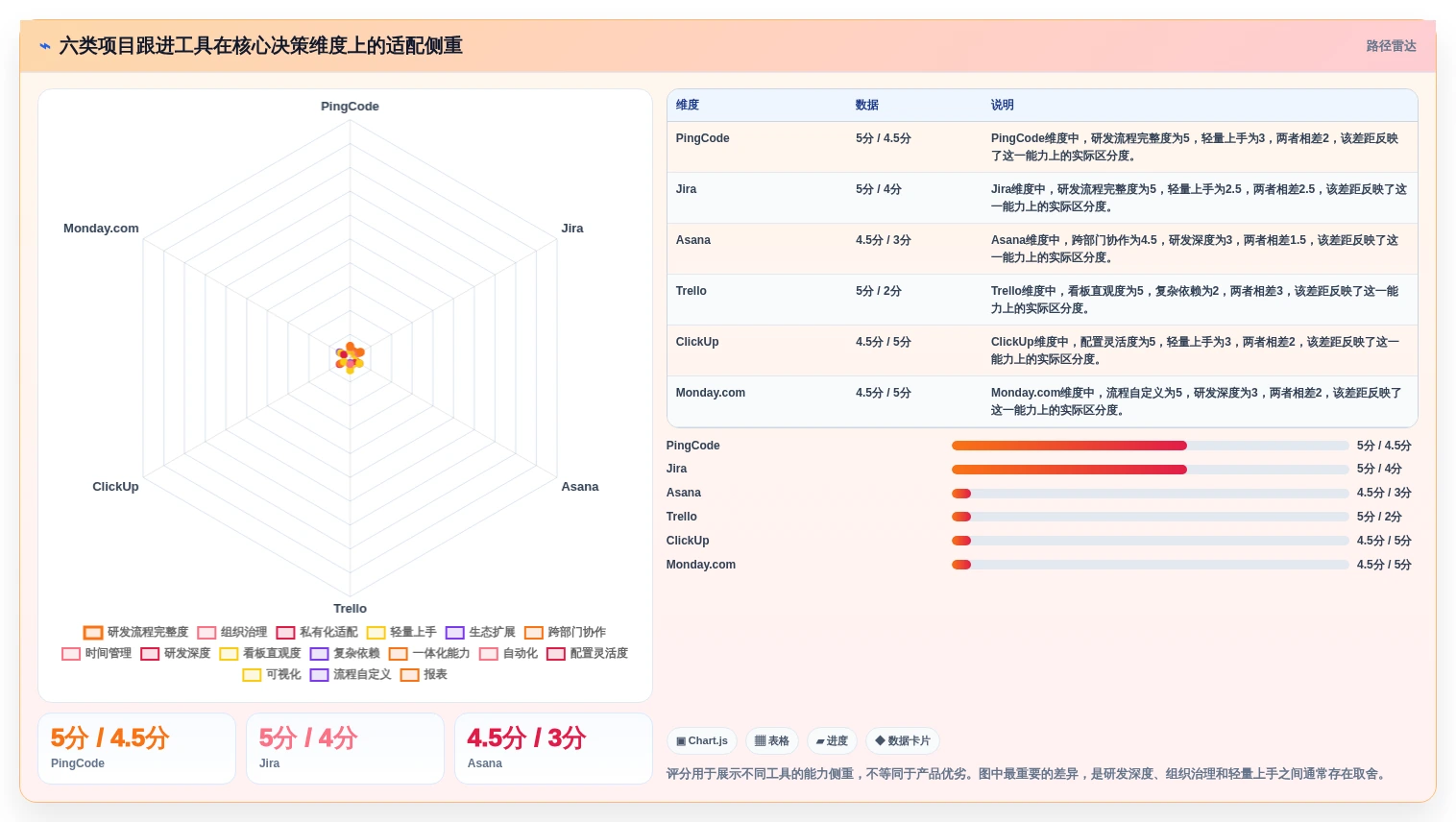
Task: Click the 维度 column header
Action: (x=688, y=105)
